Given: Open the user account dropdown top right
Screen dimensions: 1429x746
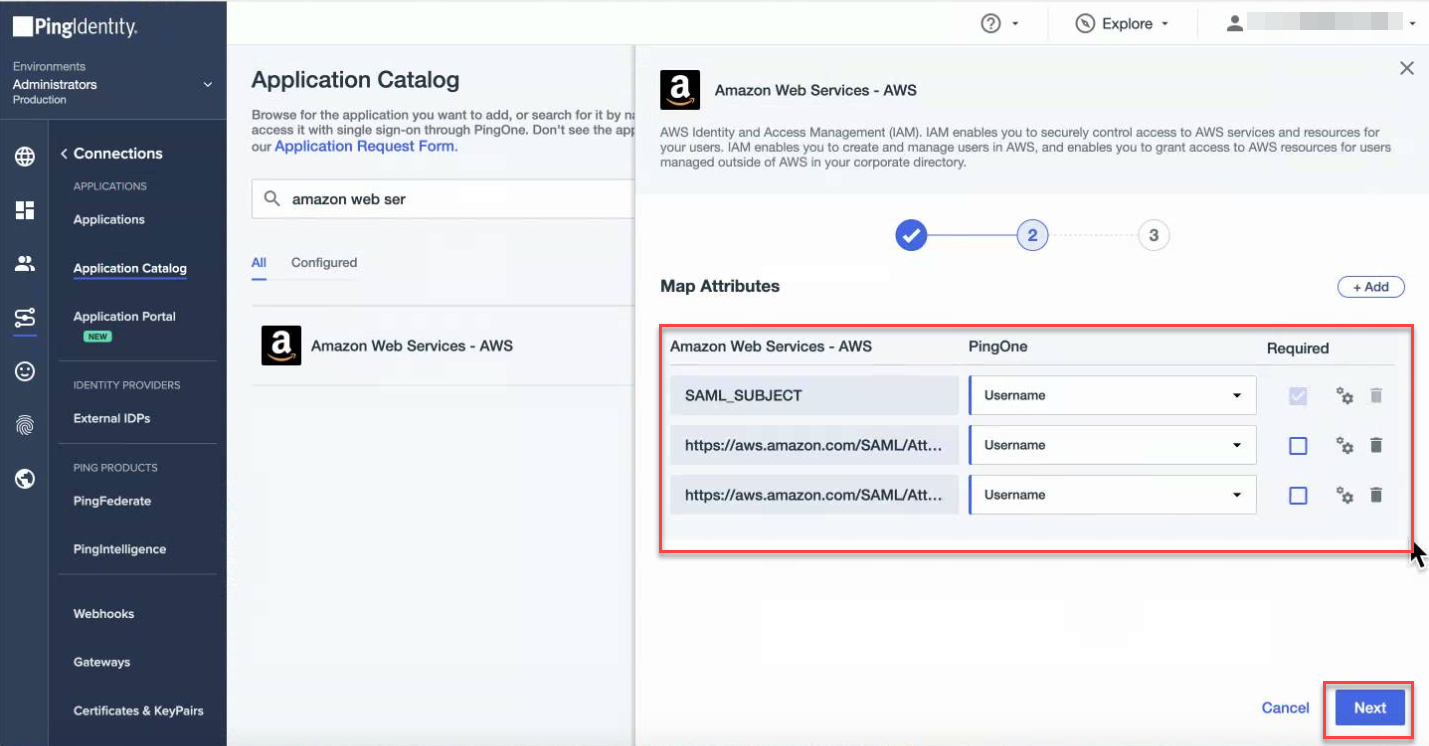Looking at the screenshot, I should 1411,22.
